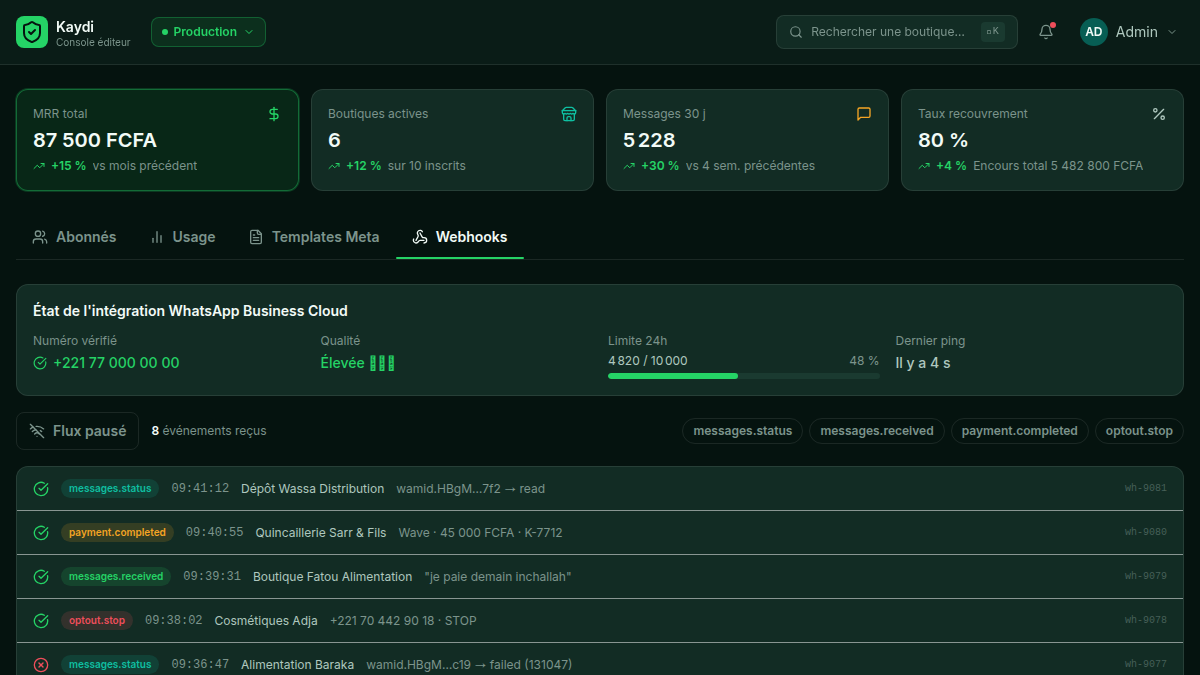Filter events by messages.status chip

click(x=742, y=431)
